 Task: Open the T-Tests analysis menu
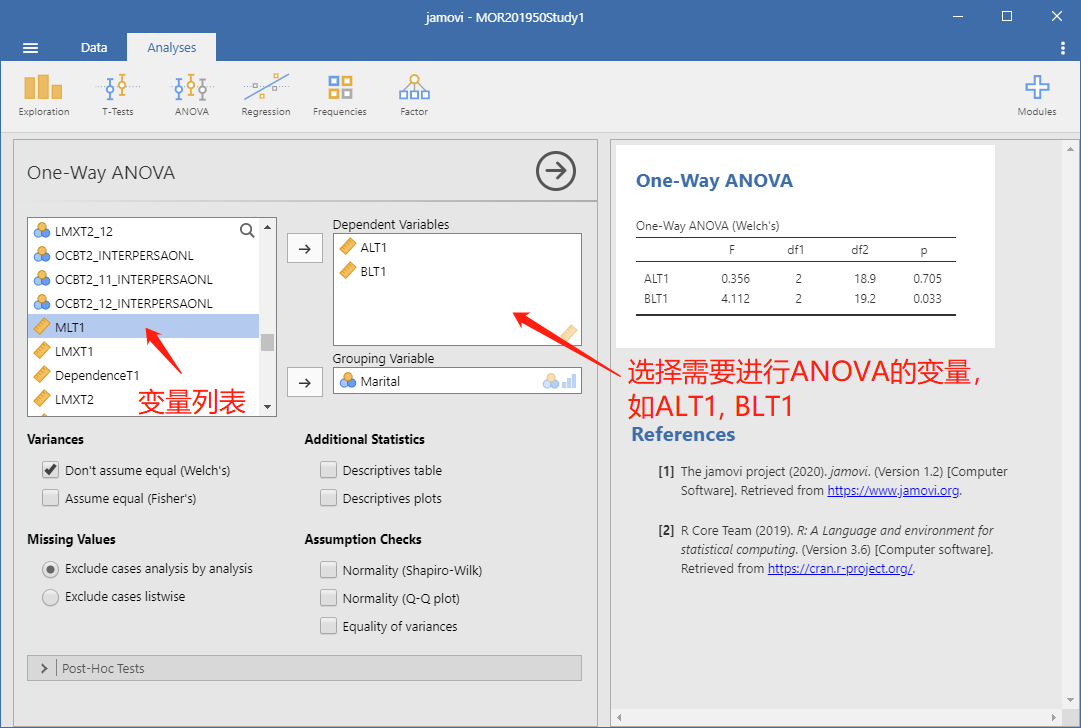click(x=118, y=95)
